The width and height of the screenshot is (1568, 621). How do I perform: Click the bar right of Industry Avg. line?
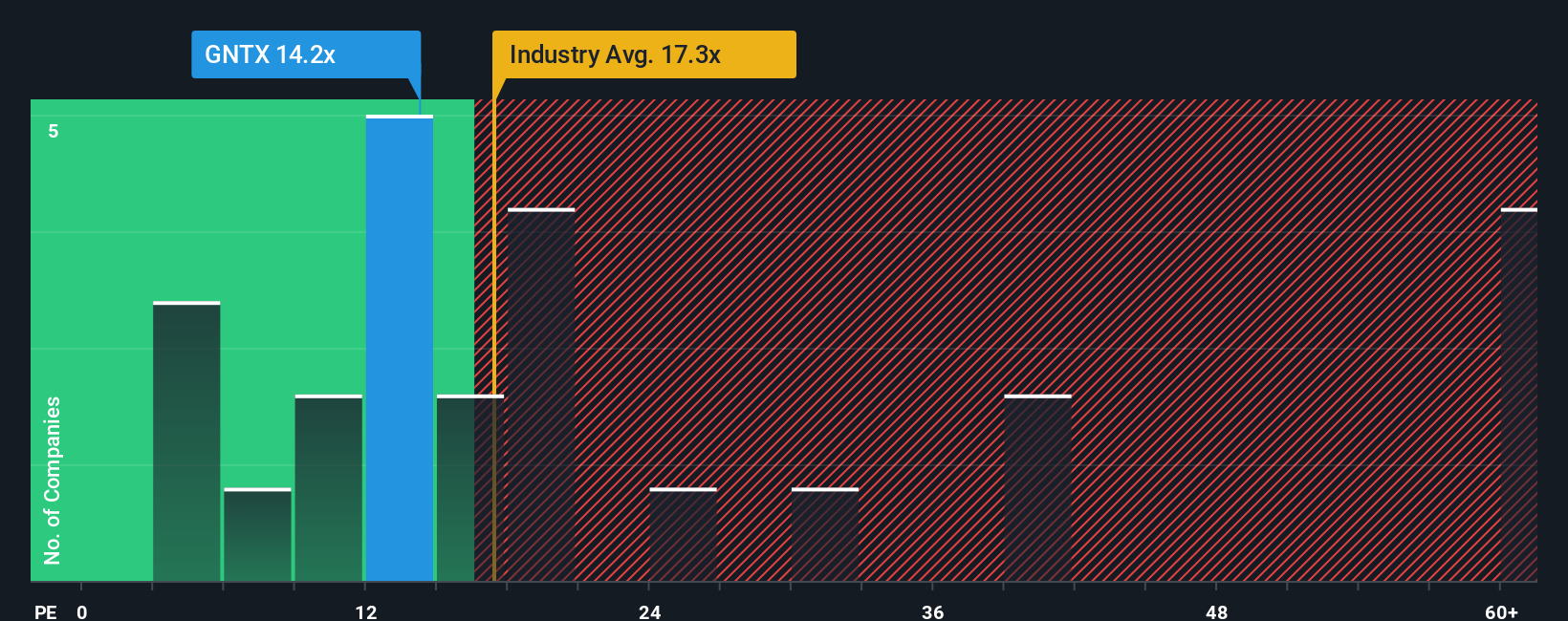point(541,395)
